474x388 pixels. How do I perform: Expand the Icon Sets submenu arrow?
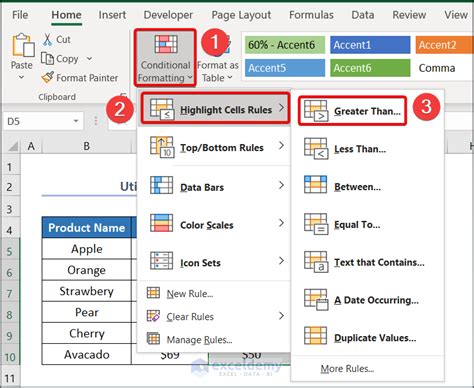pyautogui.click(x=282, y=260)
